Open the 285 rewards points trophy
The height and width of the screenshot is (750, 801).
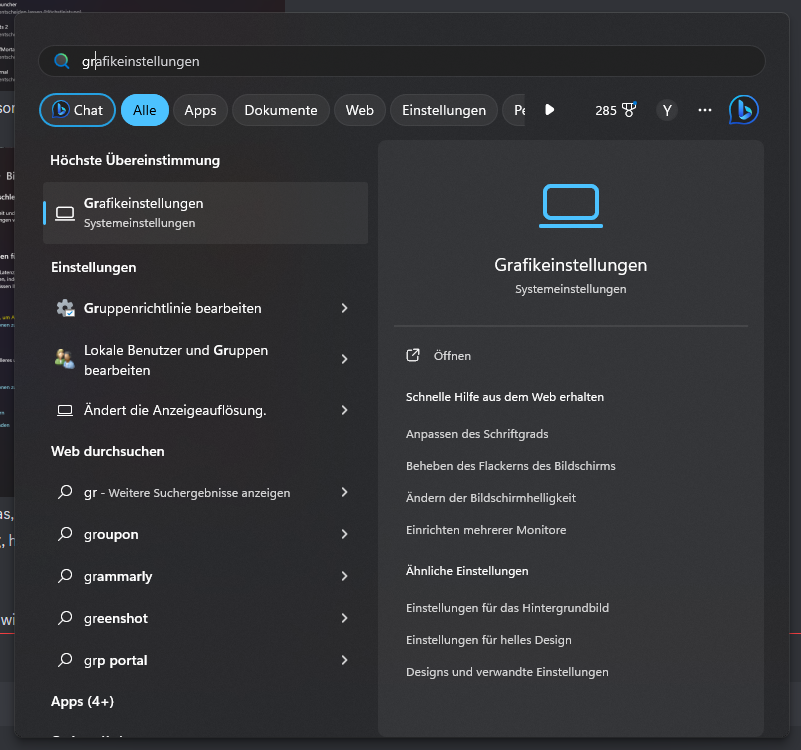click(616, 110)
